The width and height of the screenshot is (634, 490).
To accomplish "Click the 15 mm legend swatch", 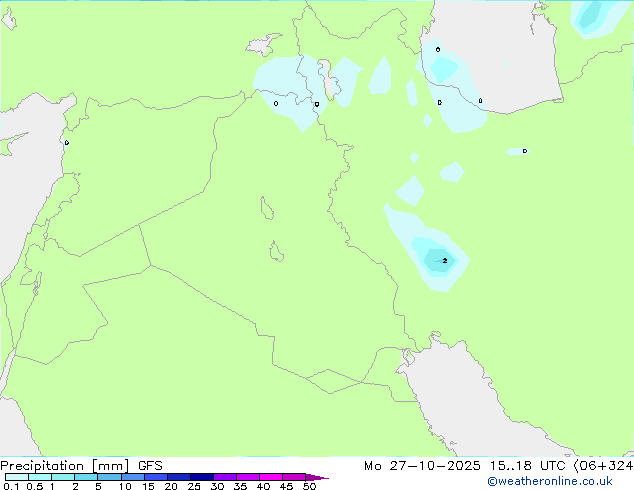I will pyautogui.click(x=156, y=477).
